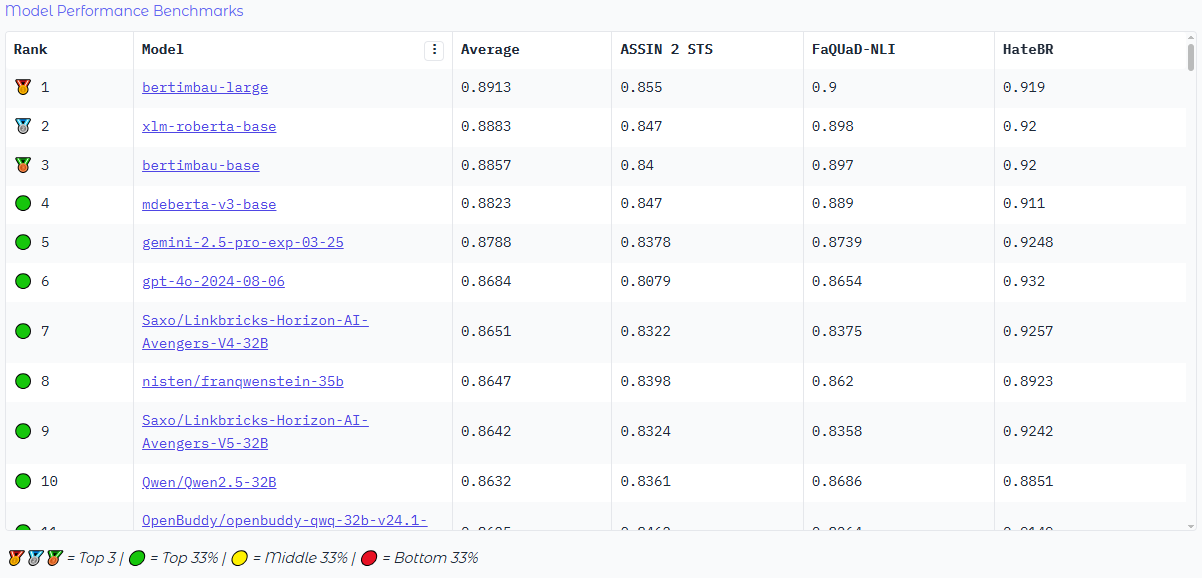Select the Average value 0.8632
Image resolution: width=1202 pixels, height=578 pixels.
(486, 481)
